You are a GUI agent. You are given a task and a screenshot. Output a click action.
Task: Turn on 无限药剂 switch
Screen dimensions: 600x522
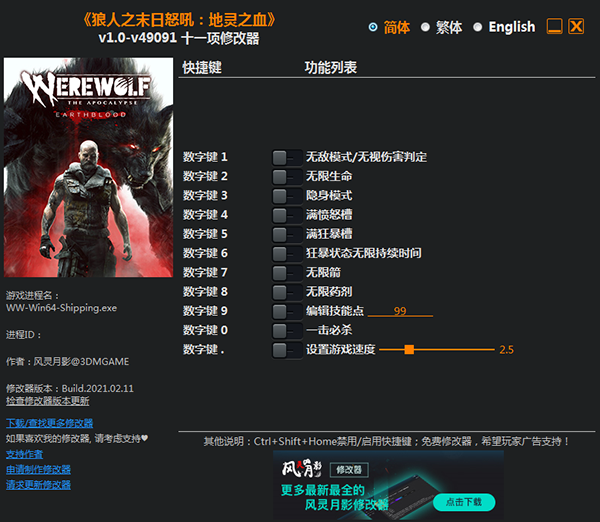(287, 292)
